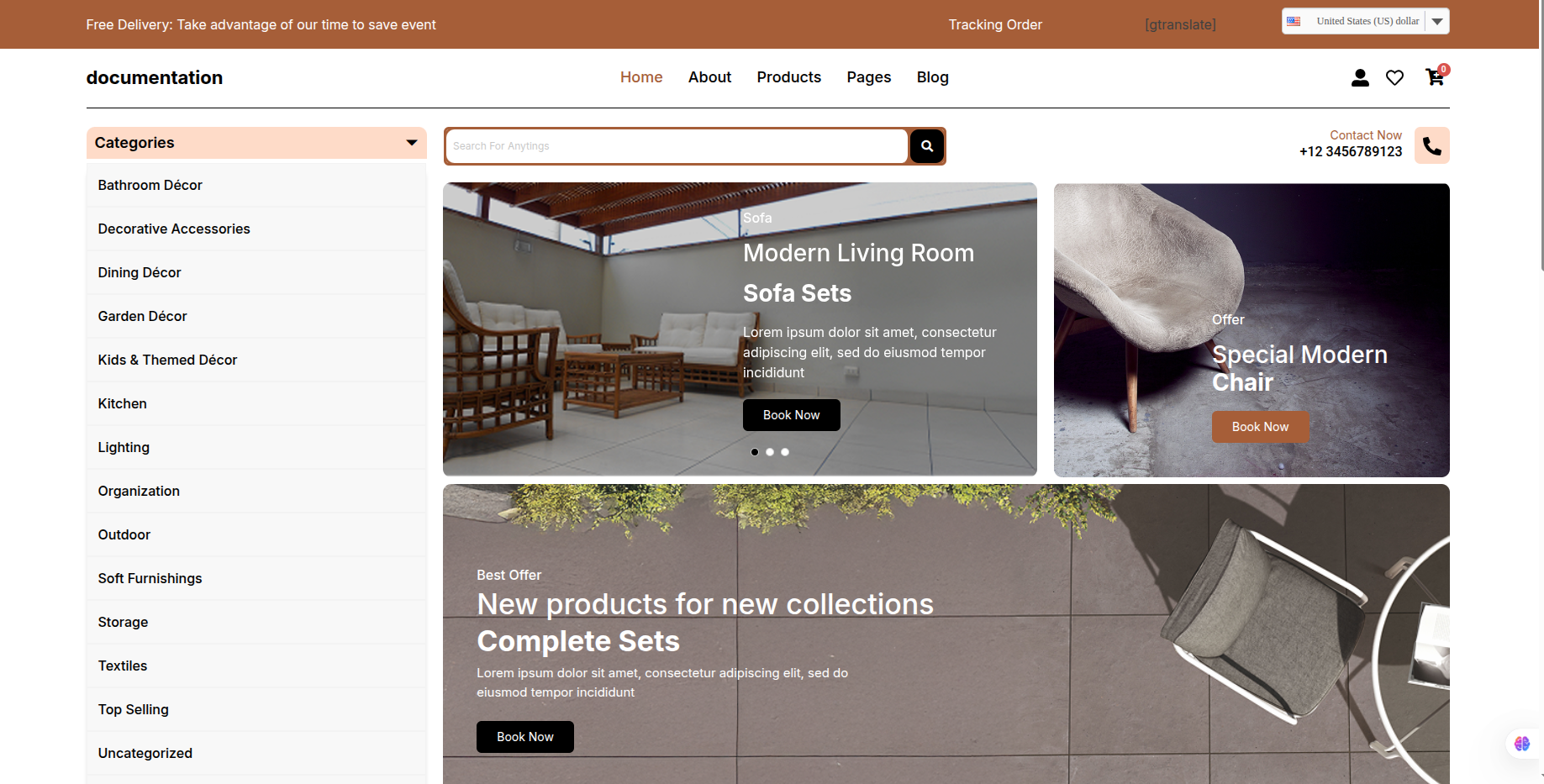The image size is (1544, 784).
Task: Select the third slider dot
Action: [785, 452]
